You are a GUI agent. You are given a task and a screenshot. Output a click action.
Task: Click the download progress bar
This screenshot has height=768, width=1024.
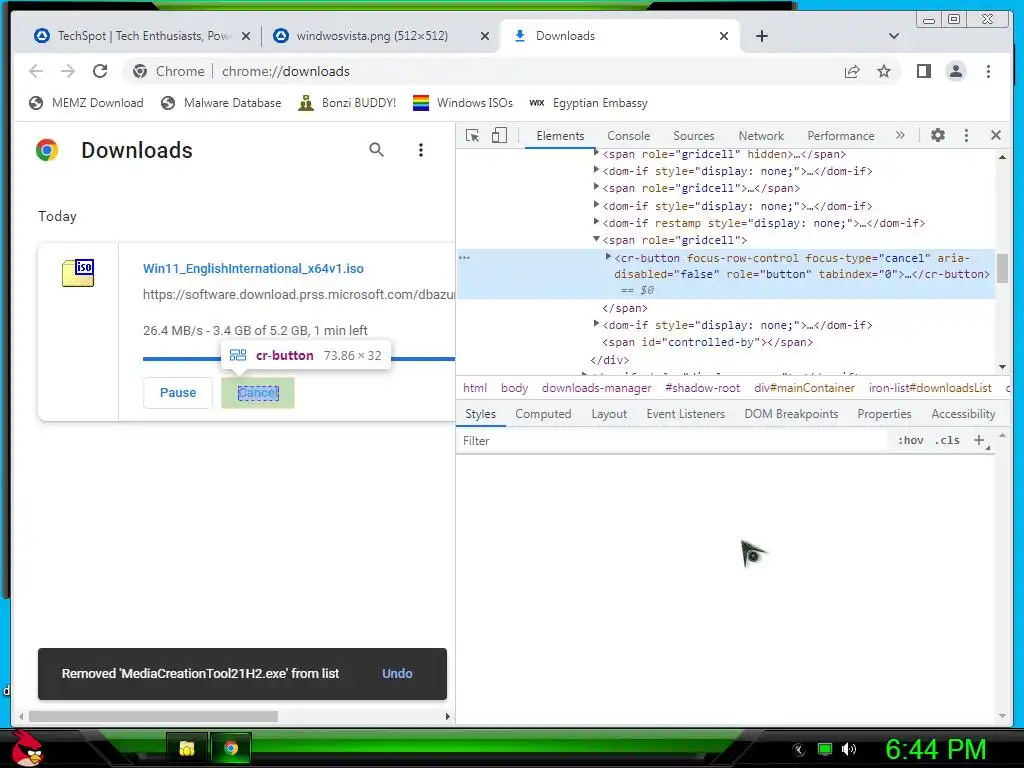point(298,359)
